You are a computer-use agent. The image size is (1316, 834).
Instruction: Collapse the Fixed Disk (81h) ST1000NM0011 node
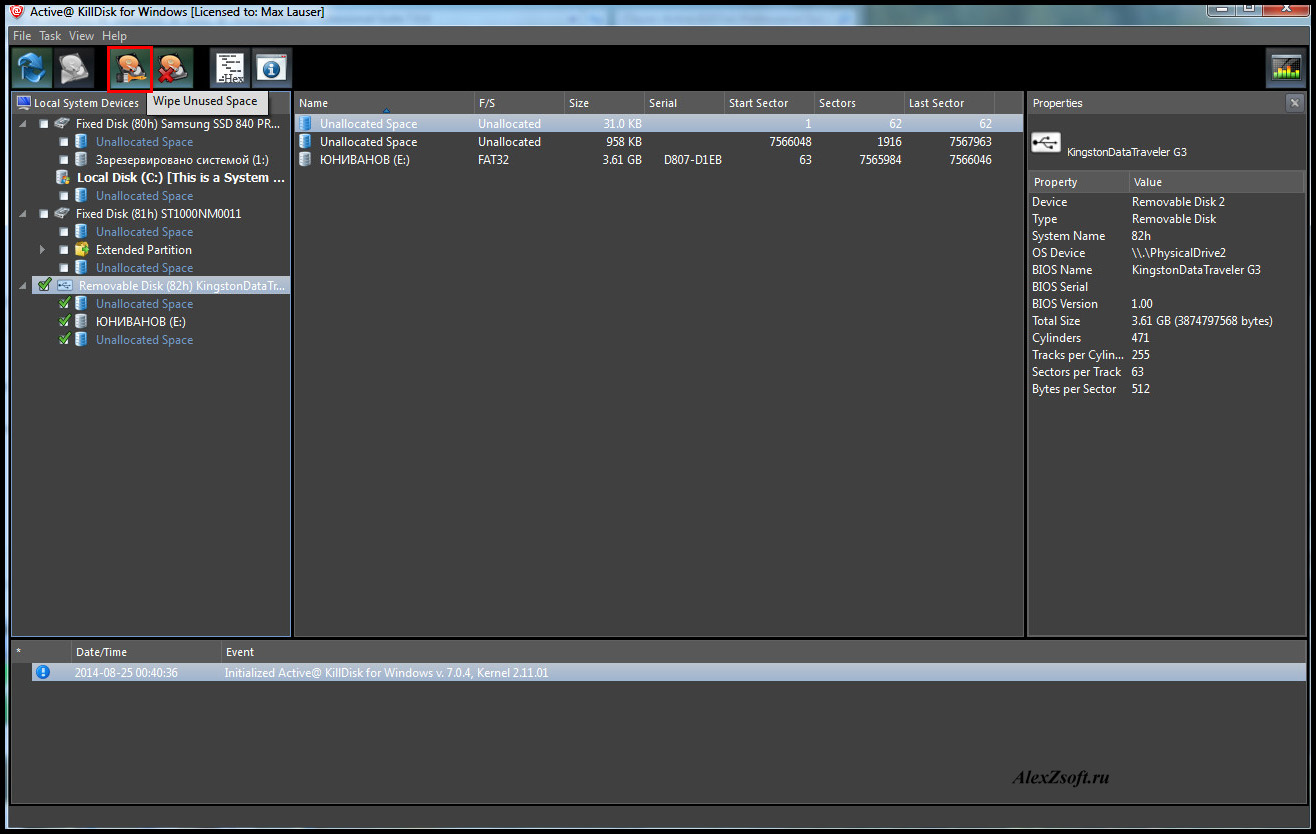coord(23,214)
